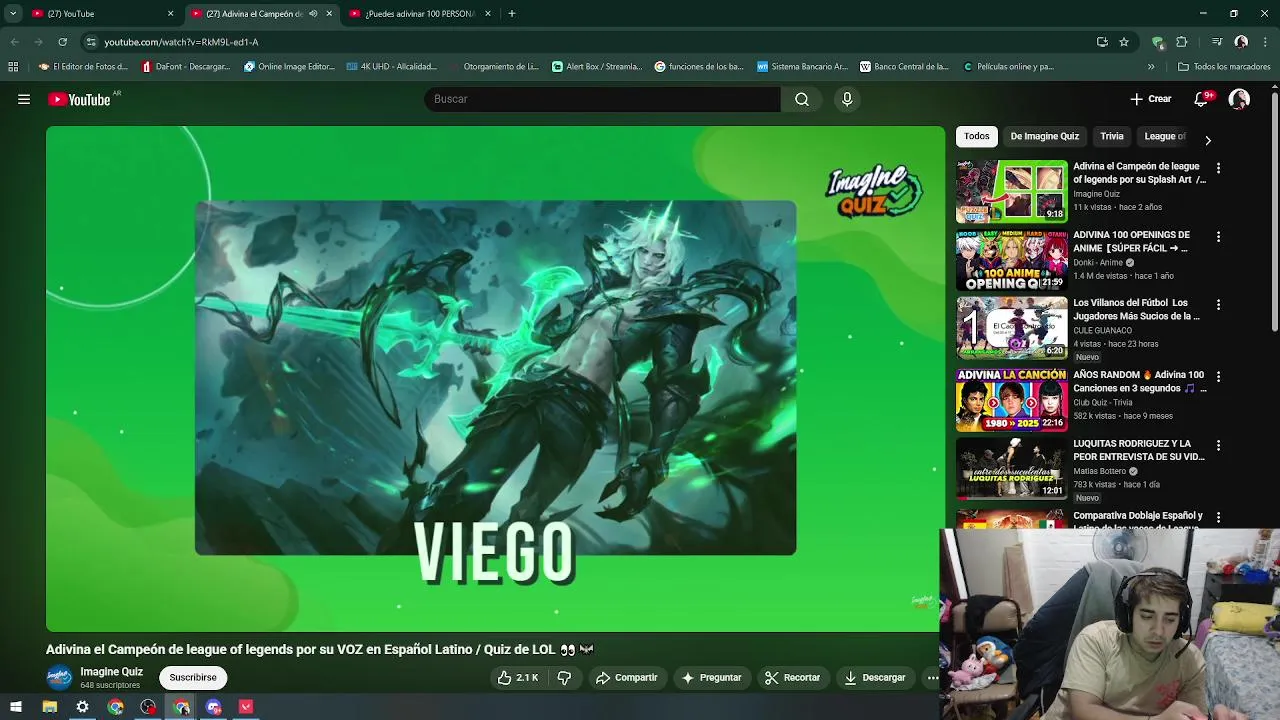Install app icon in the address bar
This screenshot has width=1280, height=720.
(1102, 42)
